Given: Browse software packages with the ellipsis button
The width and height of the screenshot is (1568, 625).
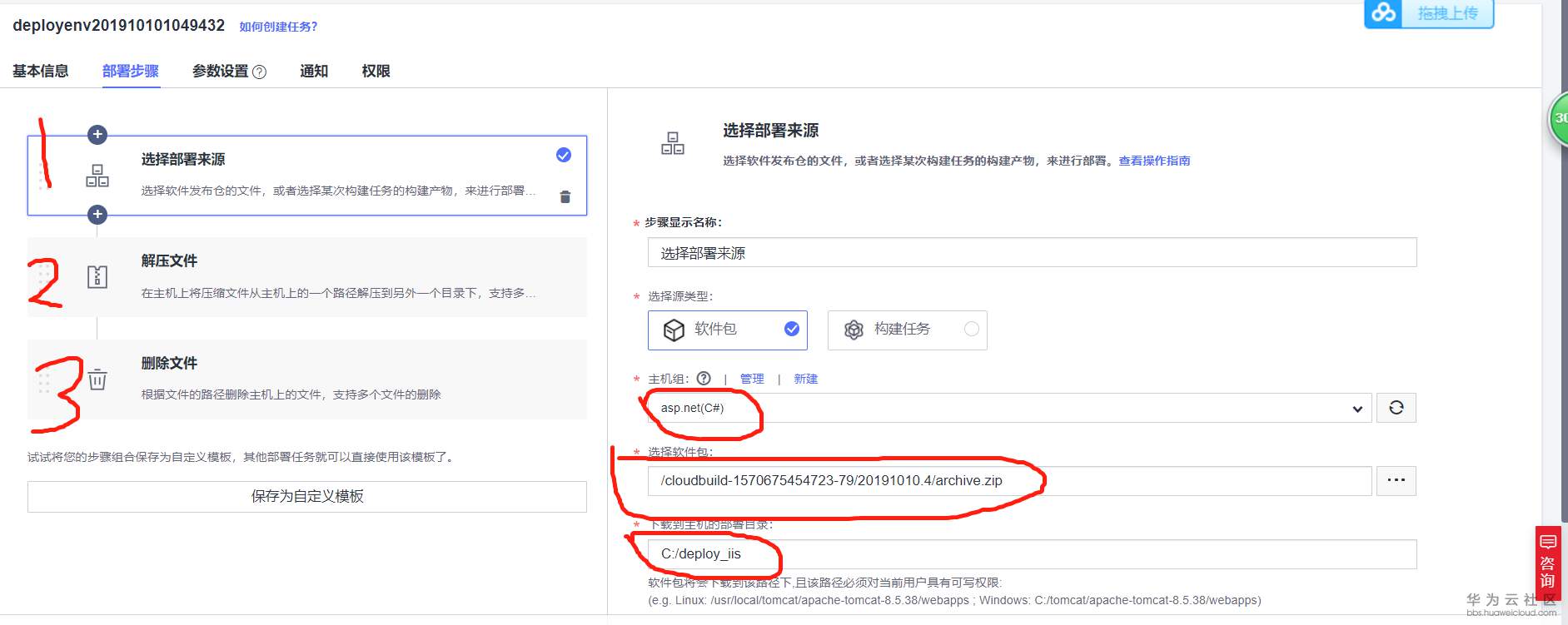Looking at the screenshot, I should coord(1396,480).
